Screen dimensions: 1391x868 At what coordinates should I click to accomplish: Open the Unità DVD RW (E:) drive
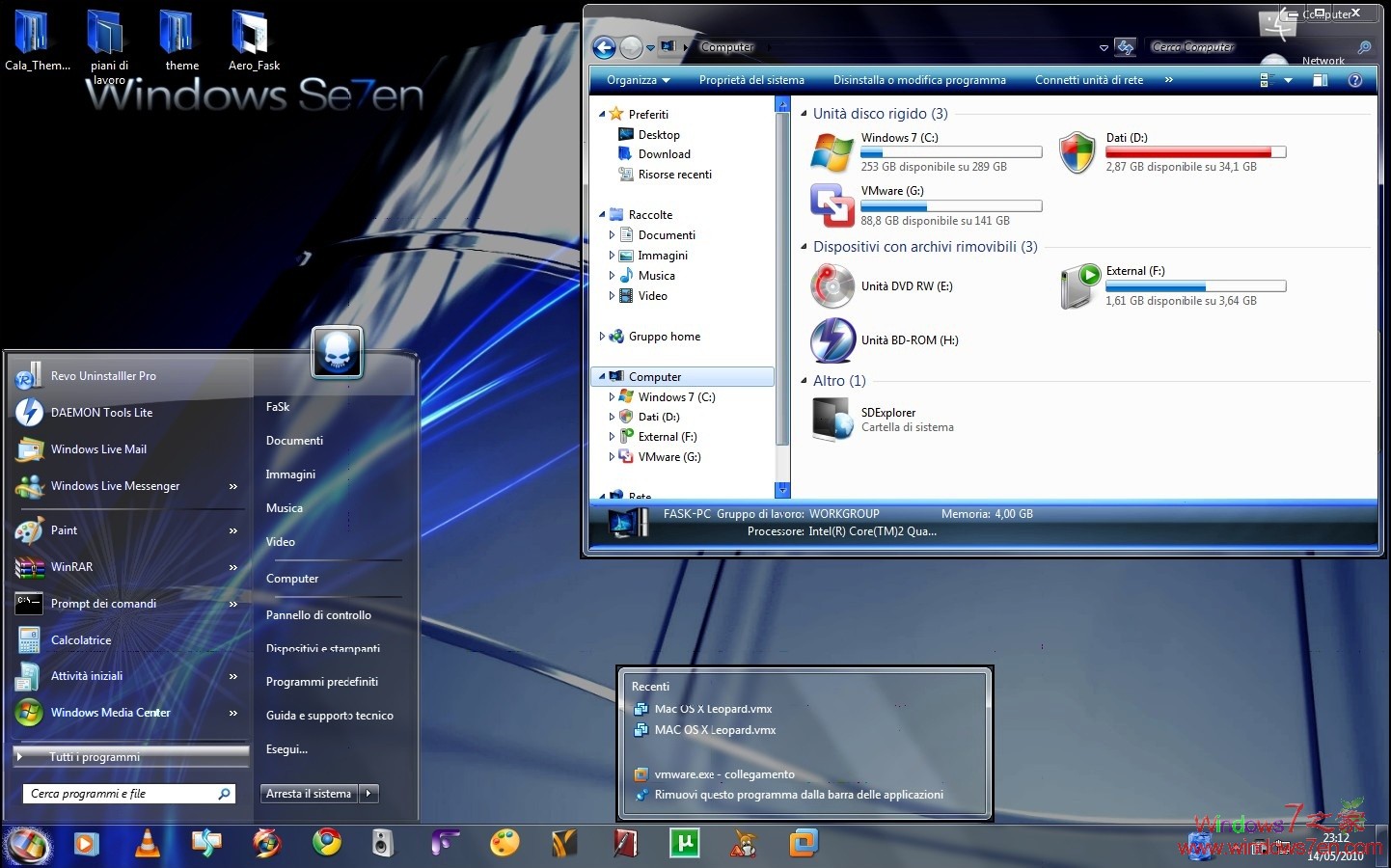pyautogui.click(x=907, y=285)
